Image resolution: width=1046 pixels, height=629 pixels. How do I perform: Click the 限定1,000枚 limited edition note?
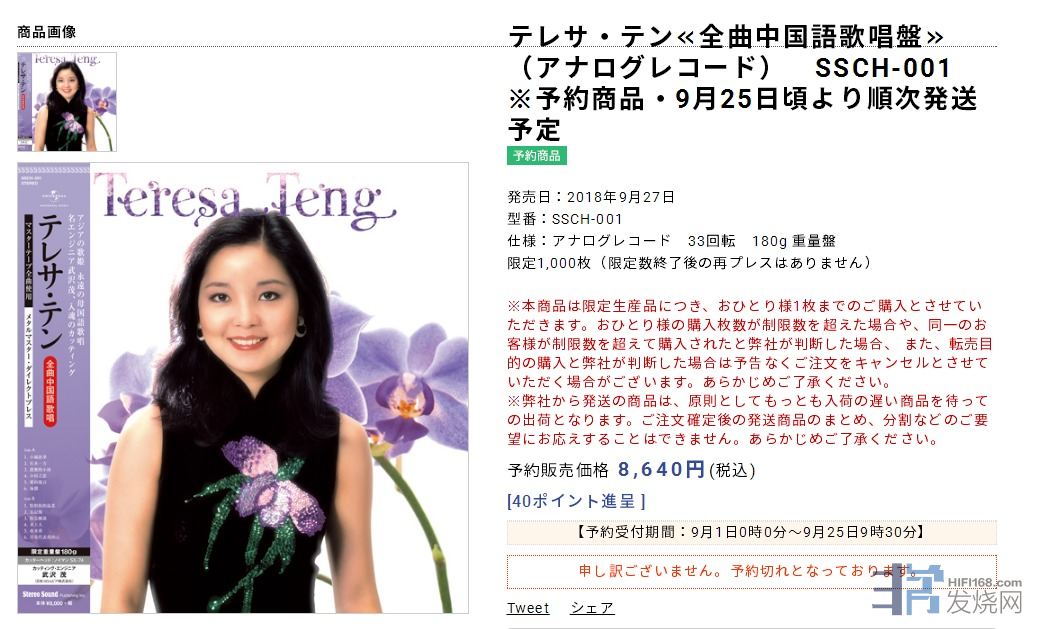(x=690, y=263)
